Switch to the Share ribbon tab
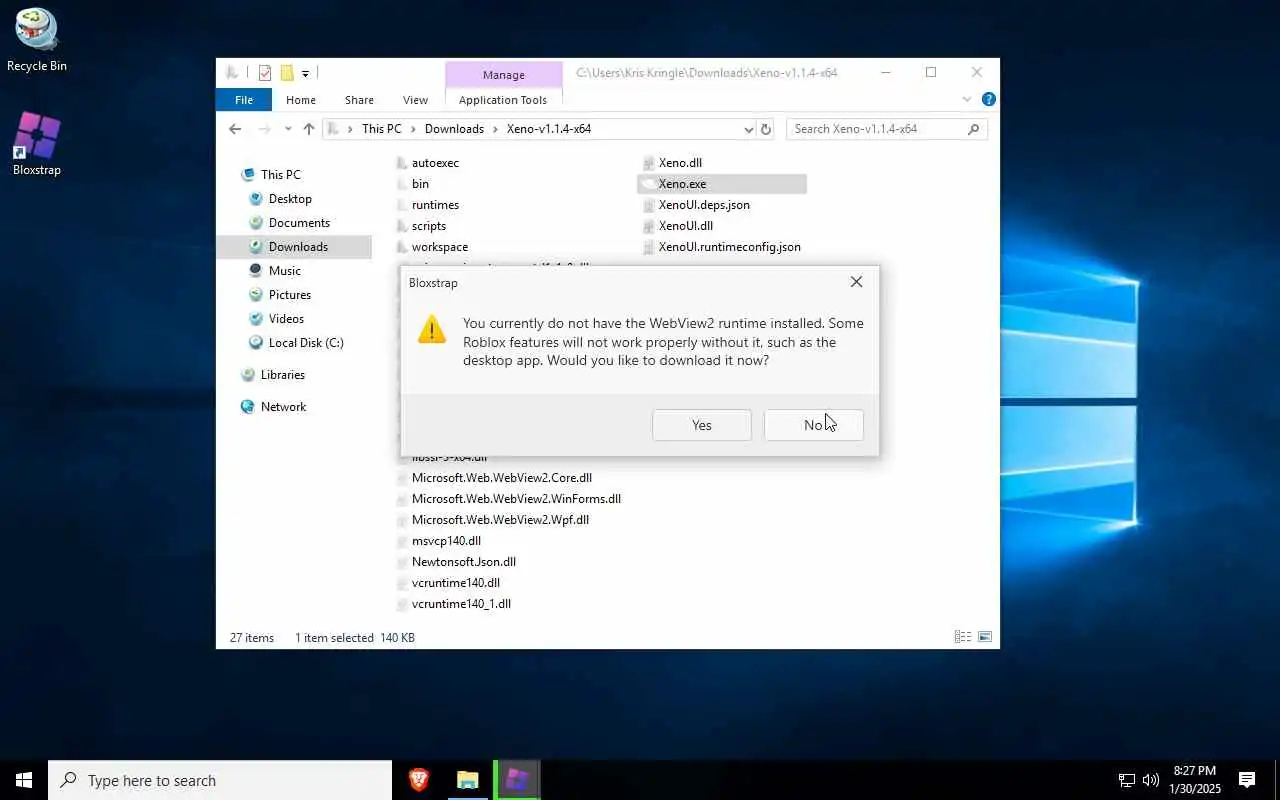 [359, 100]
